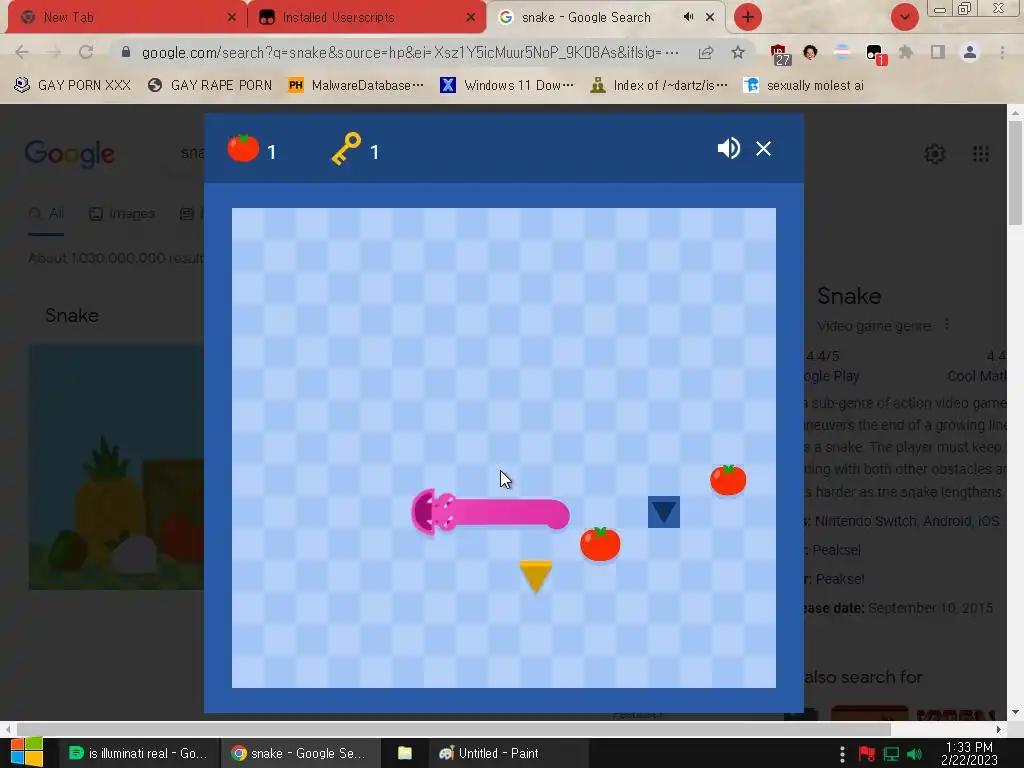Screen dimensions: 1024x768
Task: Open the striped flag extension
Action: click(x=842, y=52)
